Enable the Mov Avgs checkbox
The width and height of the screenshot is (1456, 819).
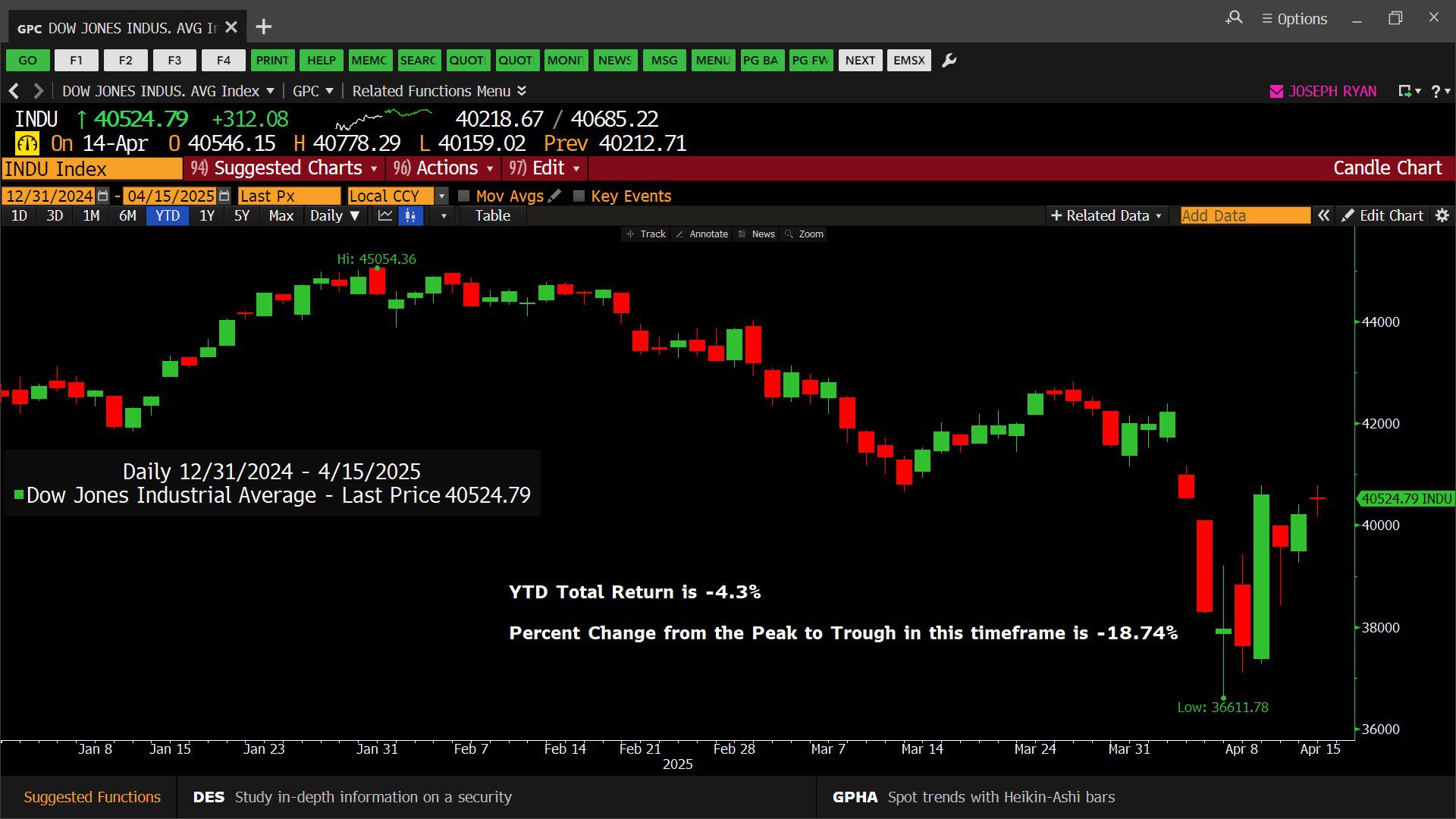(x=464, y=196)
